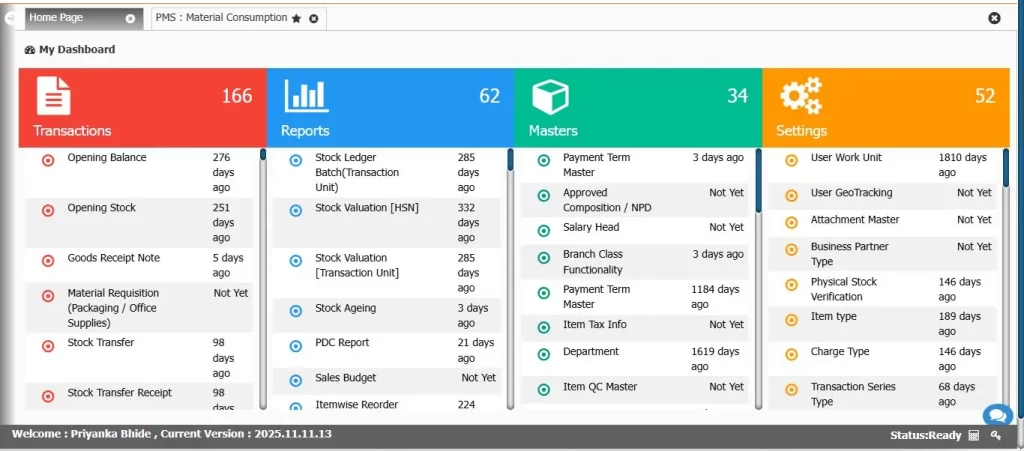This screenshot has width=1024, height=451.
Task: Expand the left side panel arrow
Action: pos(9,18)
